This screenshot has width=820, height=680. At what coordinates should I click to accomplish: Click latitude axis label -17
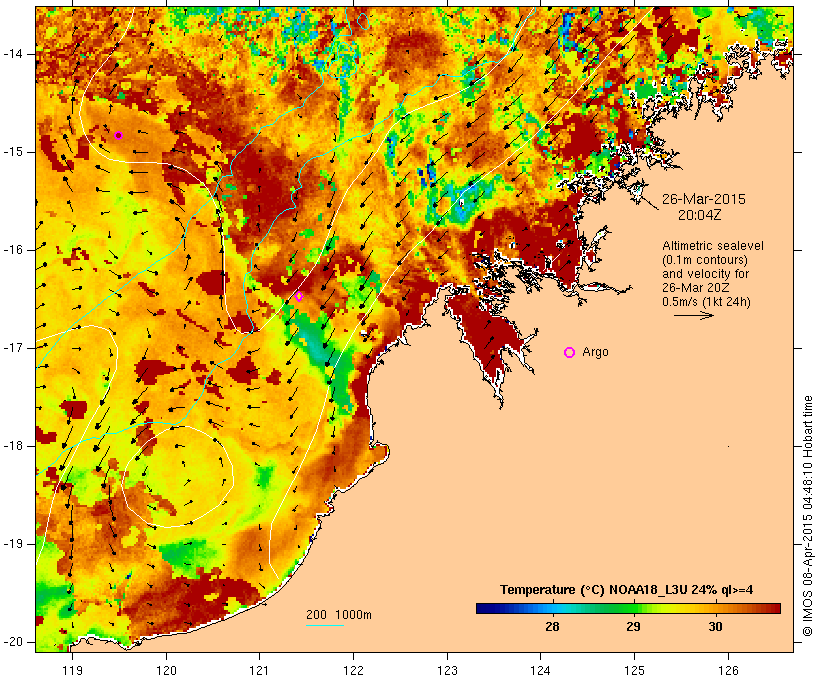click(13, 348)
